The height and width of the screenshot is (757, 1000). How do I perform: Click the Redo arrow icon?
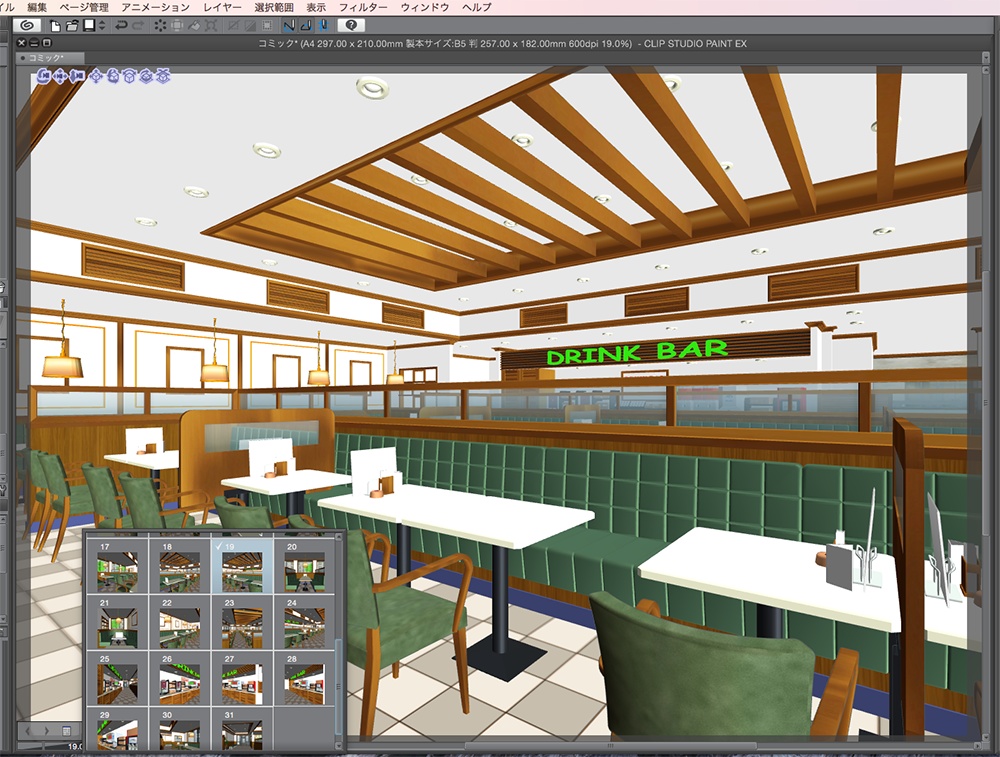point(138,26)
